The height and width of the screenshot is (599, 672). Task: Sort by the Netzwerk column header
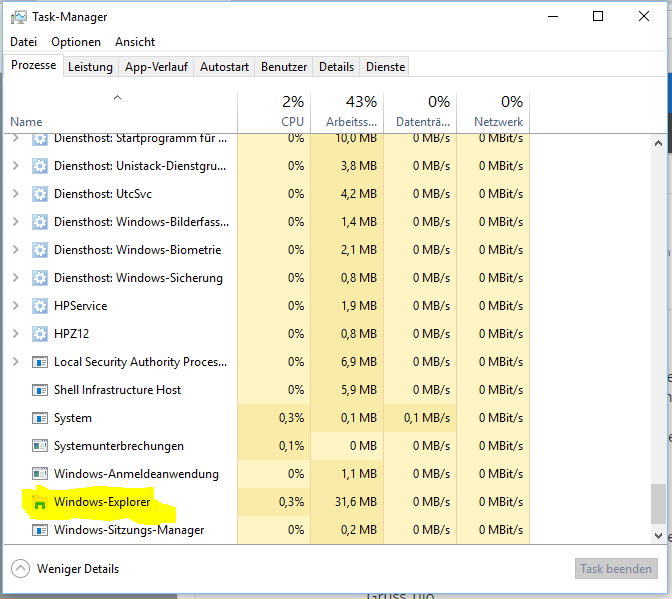coord(493,113)
